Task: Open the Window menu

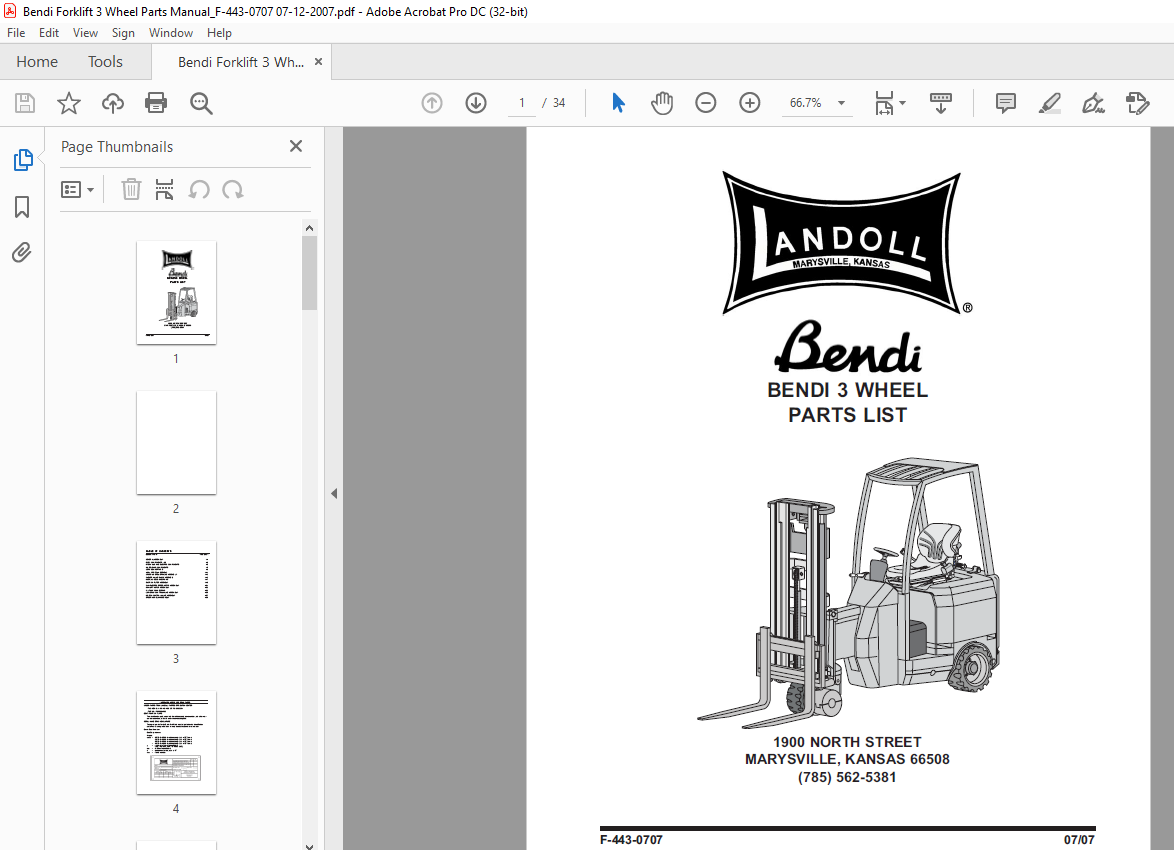Action: point(171,33)
